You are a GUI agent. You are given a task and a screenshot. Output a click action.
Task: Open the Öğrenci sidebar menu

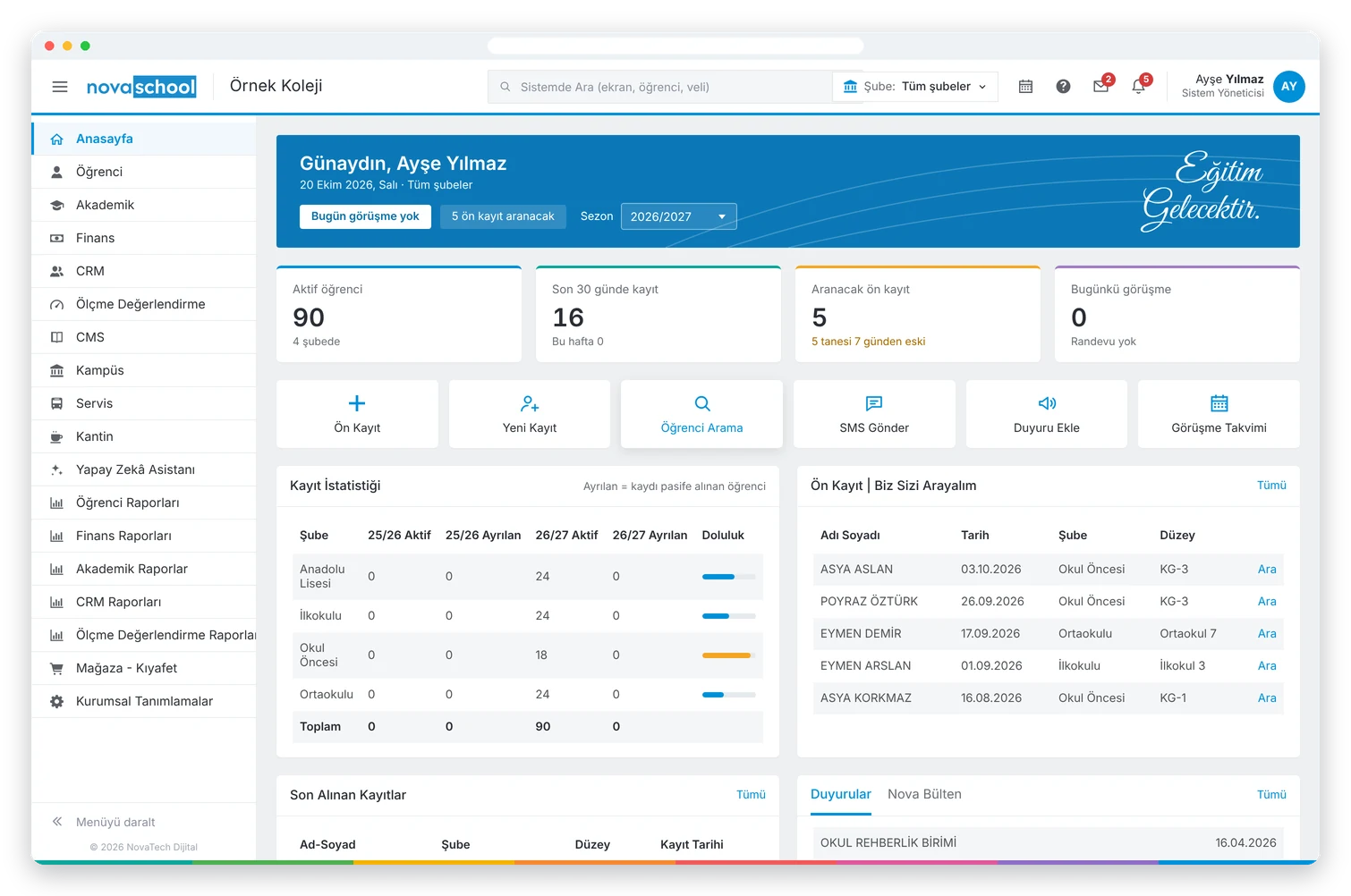pos(143,172)
